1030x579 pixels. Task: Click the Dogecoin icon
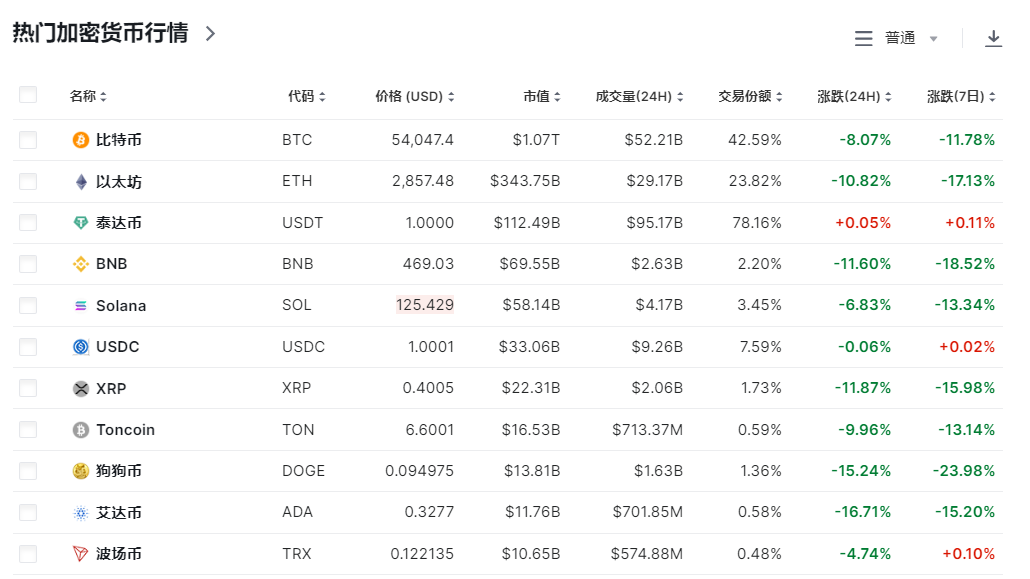pos(81,471)
